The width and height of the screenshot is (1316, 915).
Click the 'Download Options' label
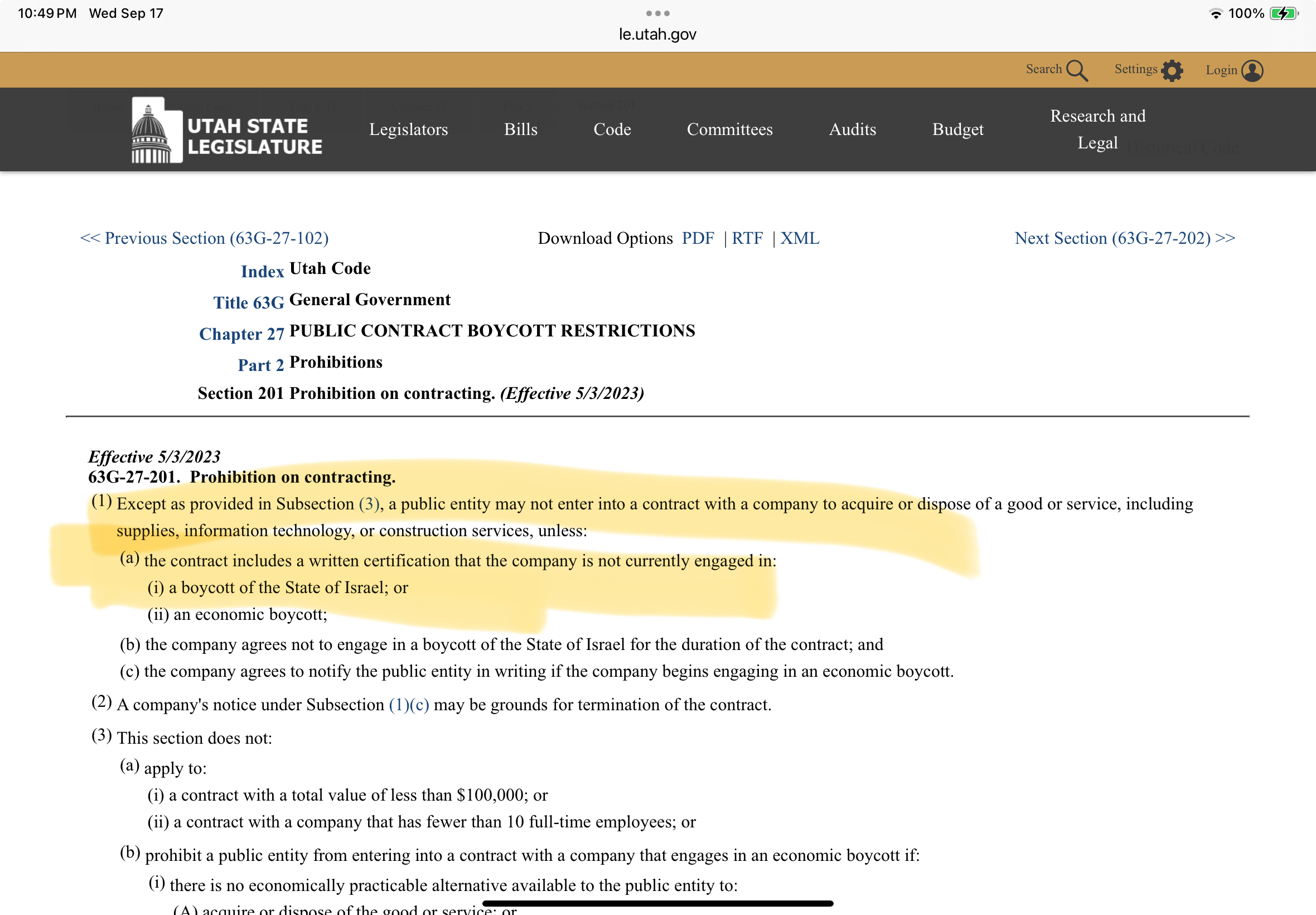605,238
